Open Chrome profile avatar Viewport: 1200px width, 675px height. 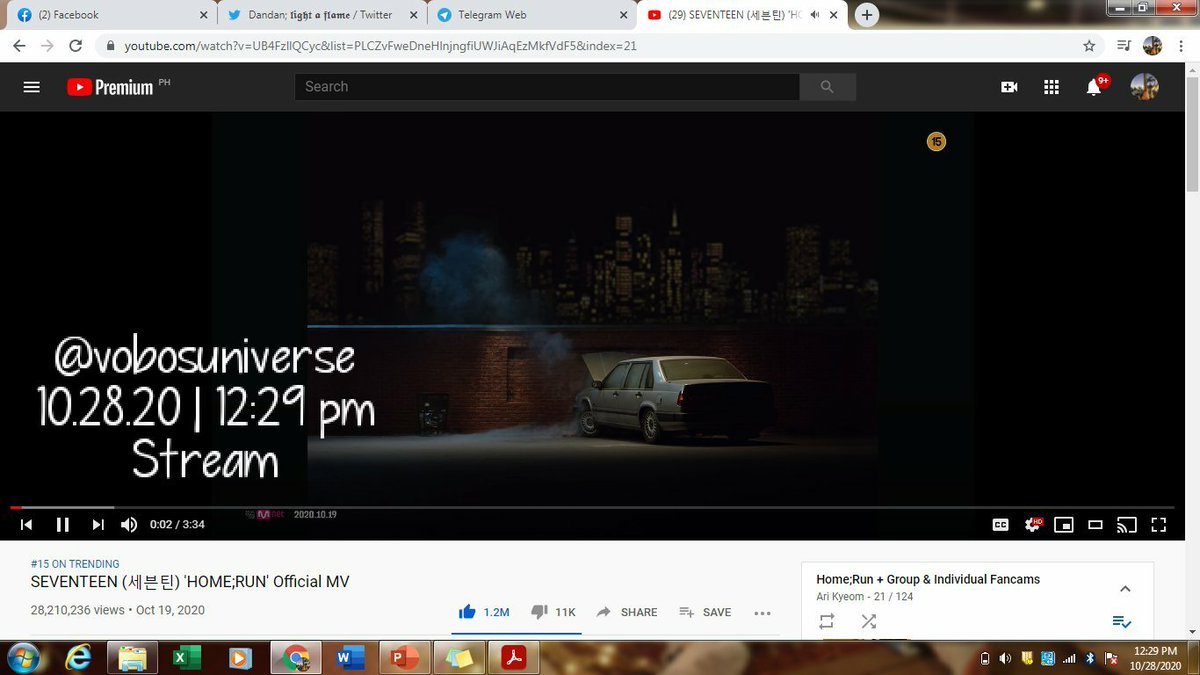(x=1152, y=46)
